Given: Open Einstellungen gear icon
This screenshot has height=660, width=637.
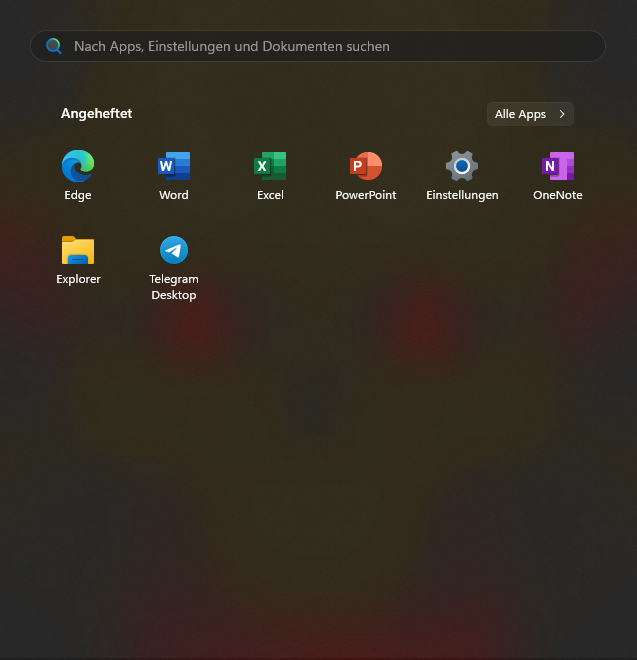Looking at the screenshot, I should pos(462,166).
